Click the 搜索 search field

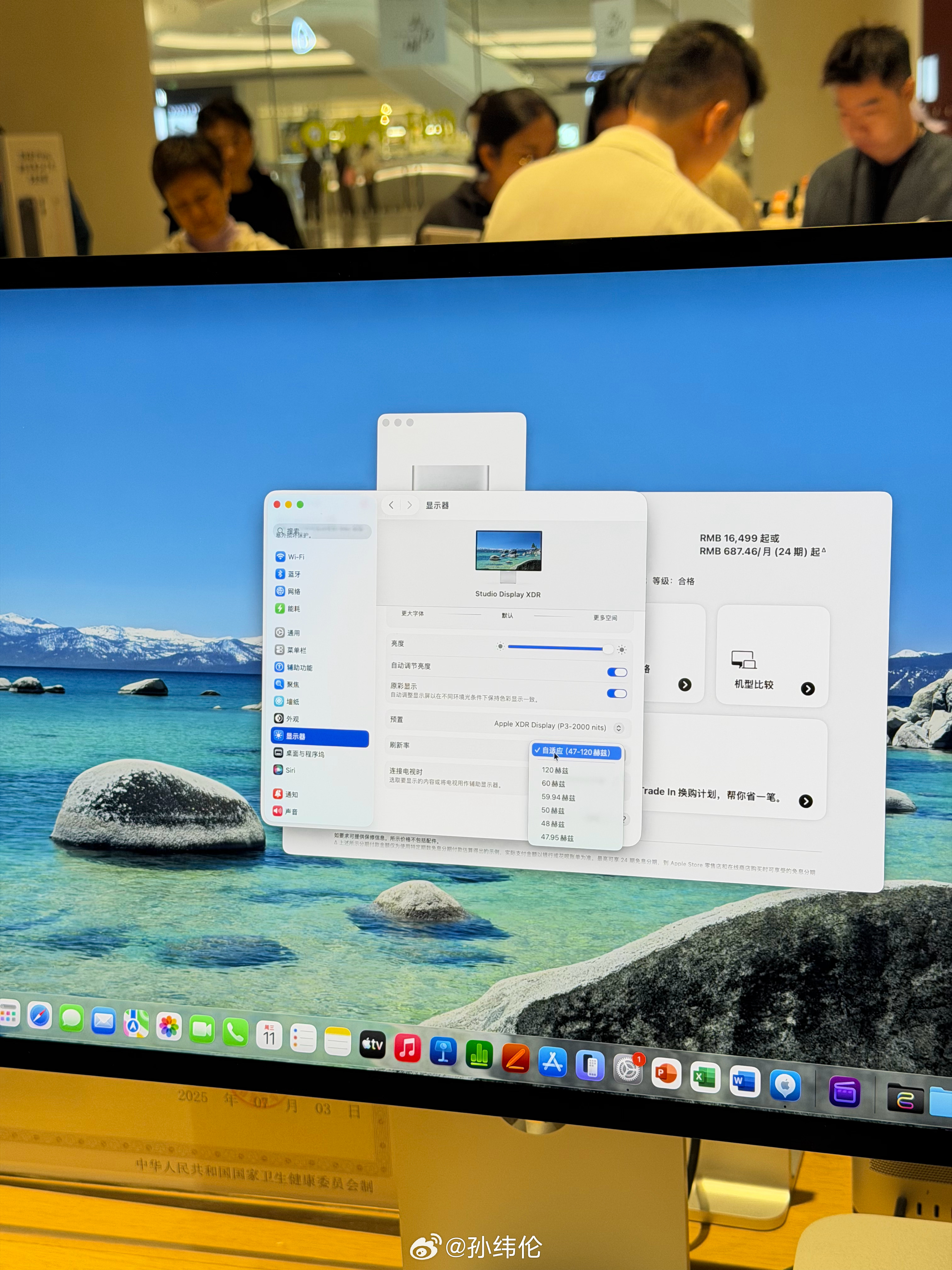(321, 532)
